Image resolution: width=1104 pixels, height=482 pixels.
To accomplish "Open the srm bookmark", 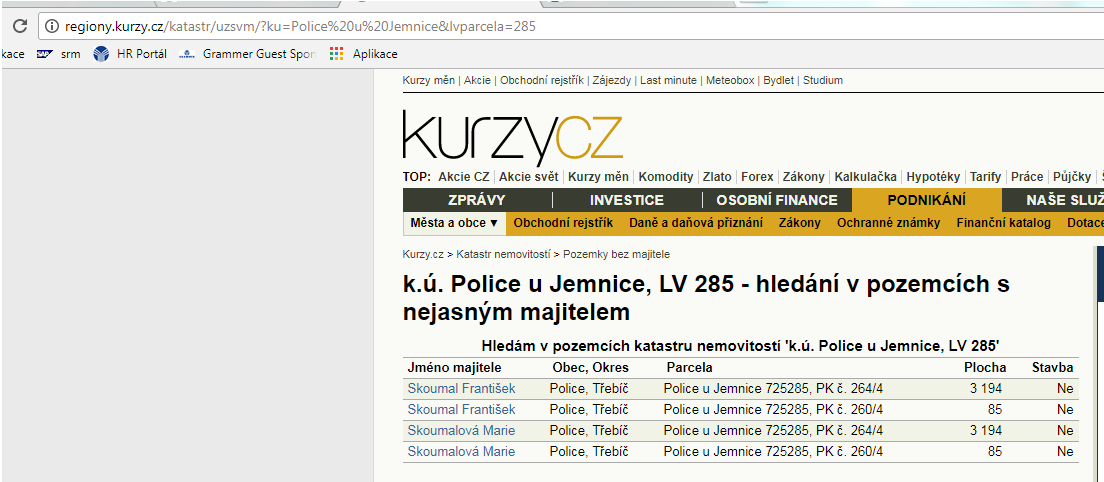I will [x=58, y=54].
